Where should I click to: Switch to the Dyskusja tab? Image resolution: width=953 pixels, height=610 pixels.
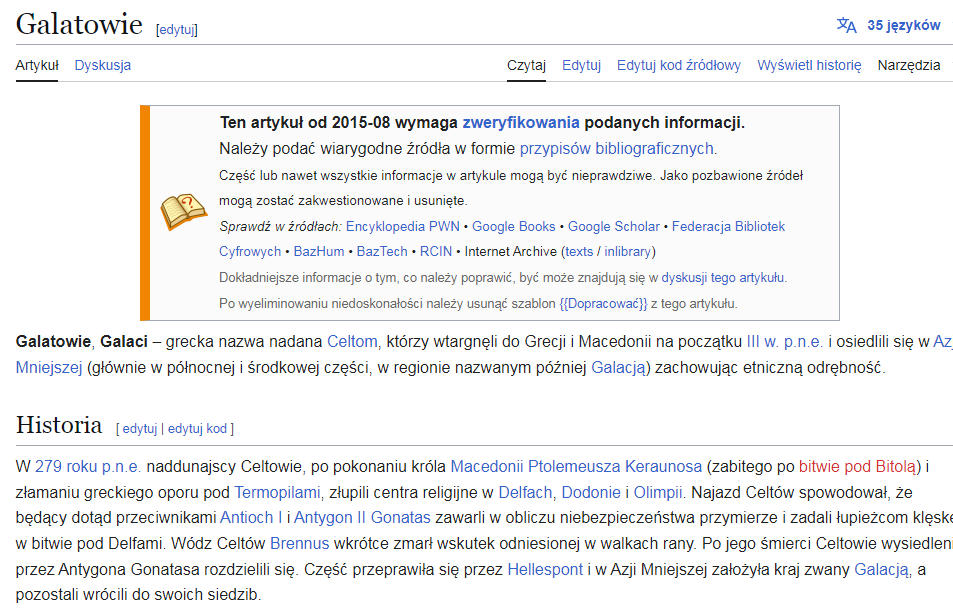tap(103, 65)
